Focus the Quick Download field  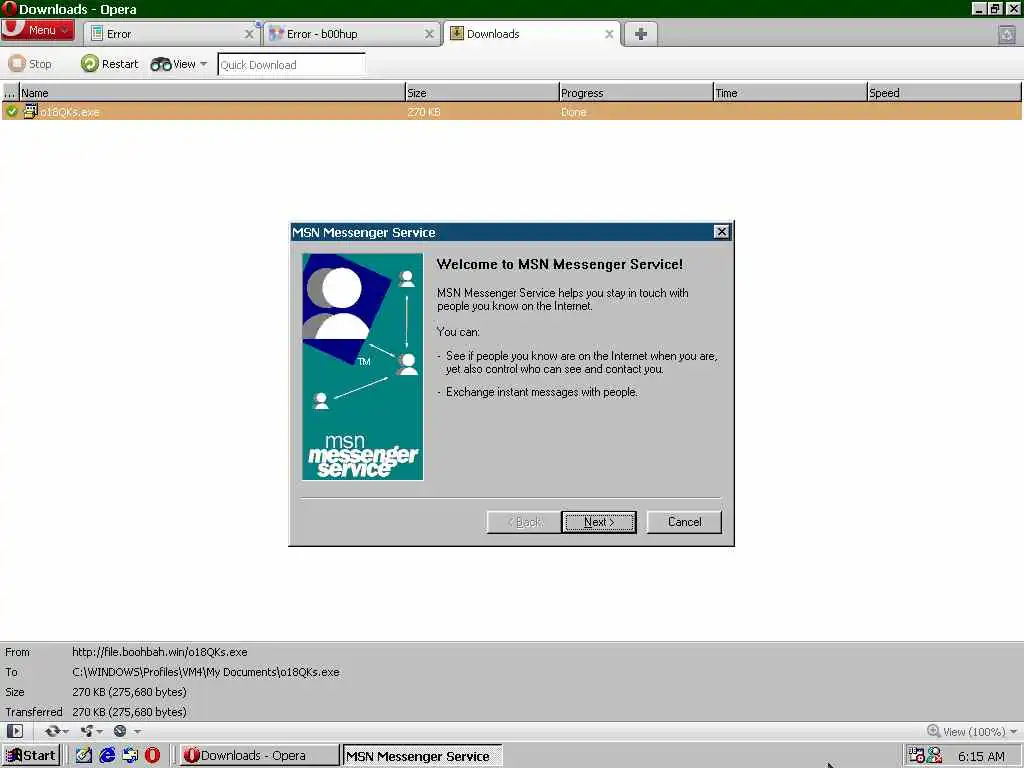(x=291, y=65)
